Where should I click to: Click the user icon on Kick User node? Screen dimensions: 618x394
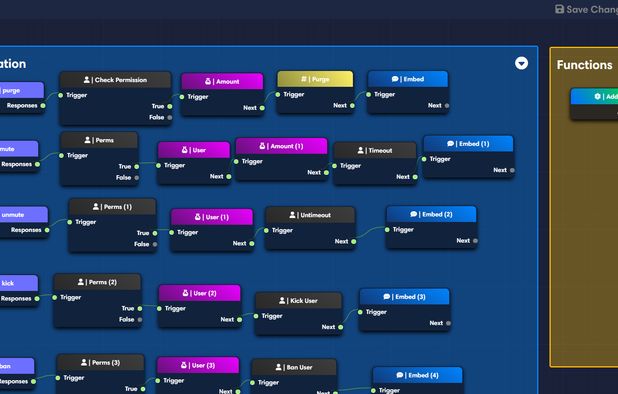pos(282,301)
